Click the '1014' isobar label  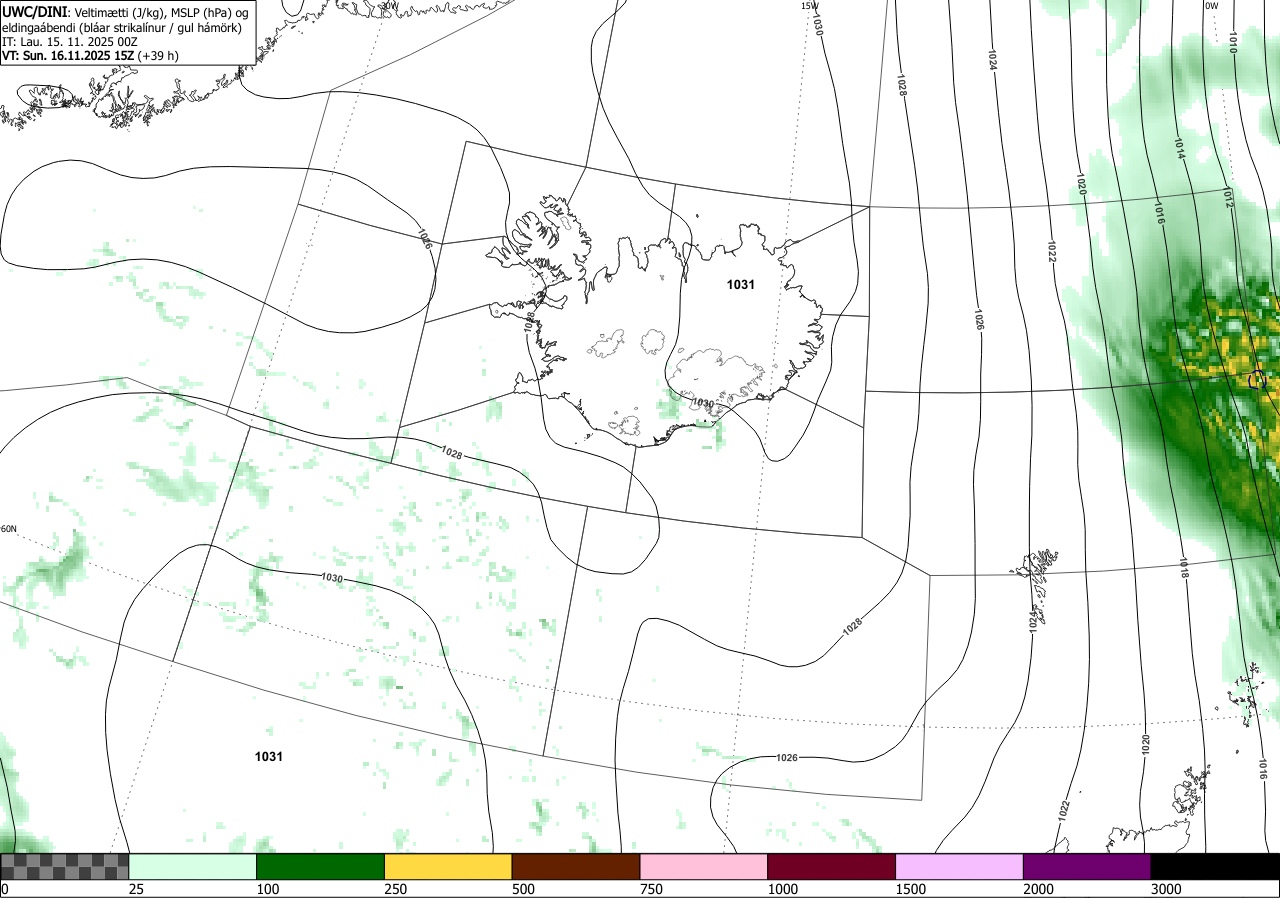[1178, 150]
